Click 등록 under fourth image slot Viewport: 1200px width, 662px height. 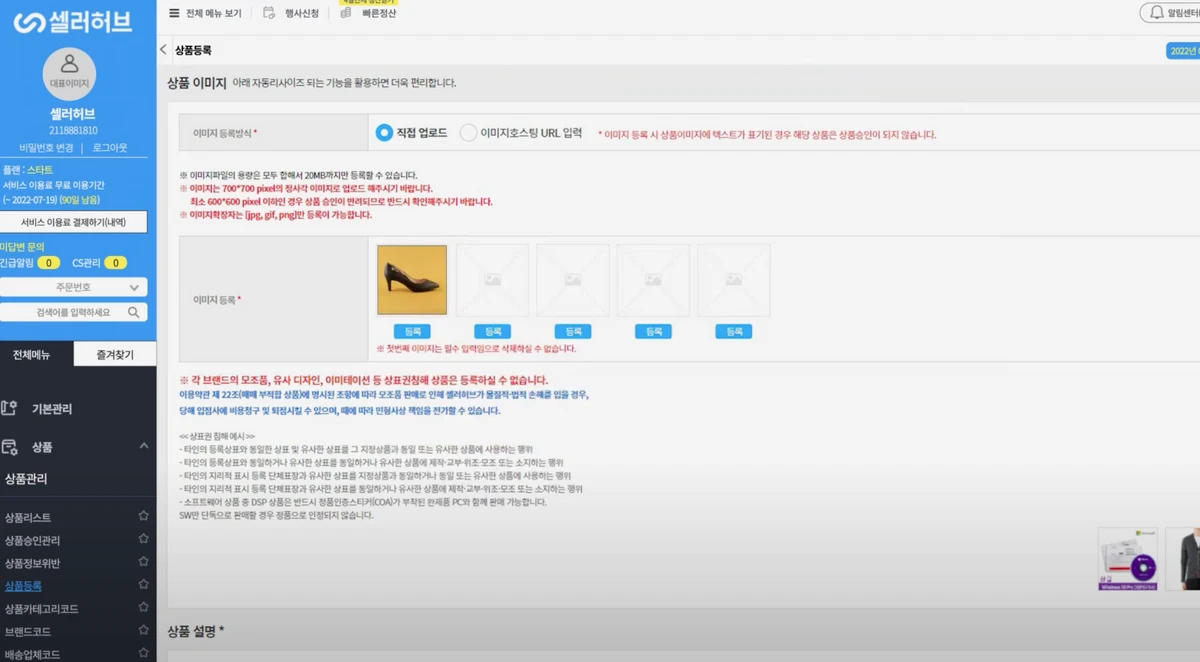coord(653,331)
